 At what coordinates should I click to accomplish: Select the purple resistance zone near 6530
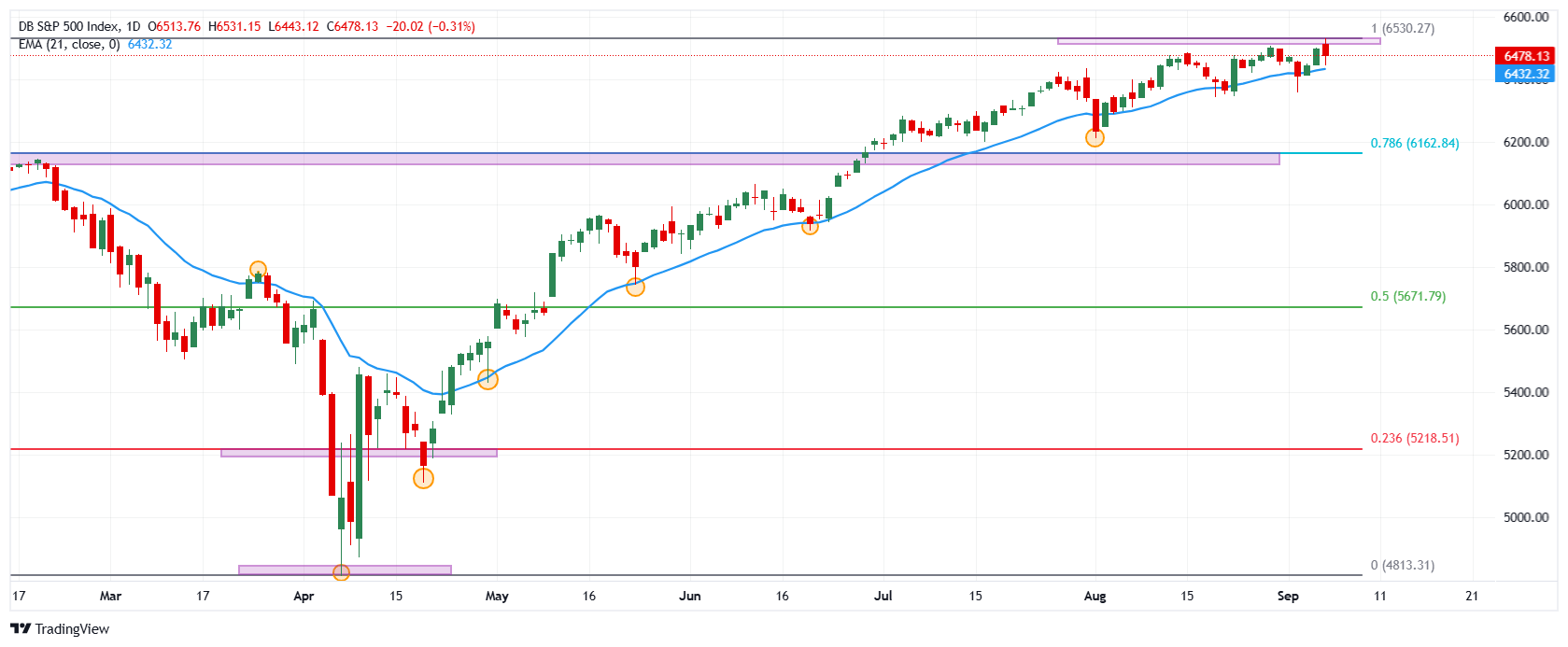click(1218, 41)
